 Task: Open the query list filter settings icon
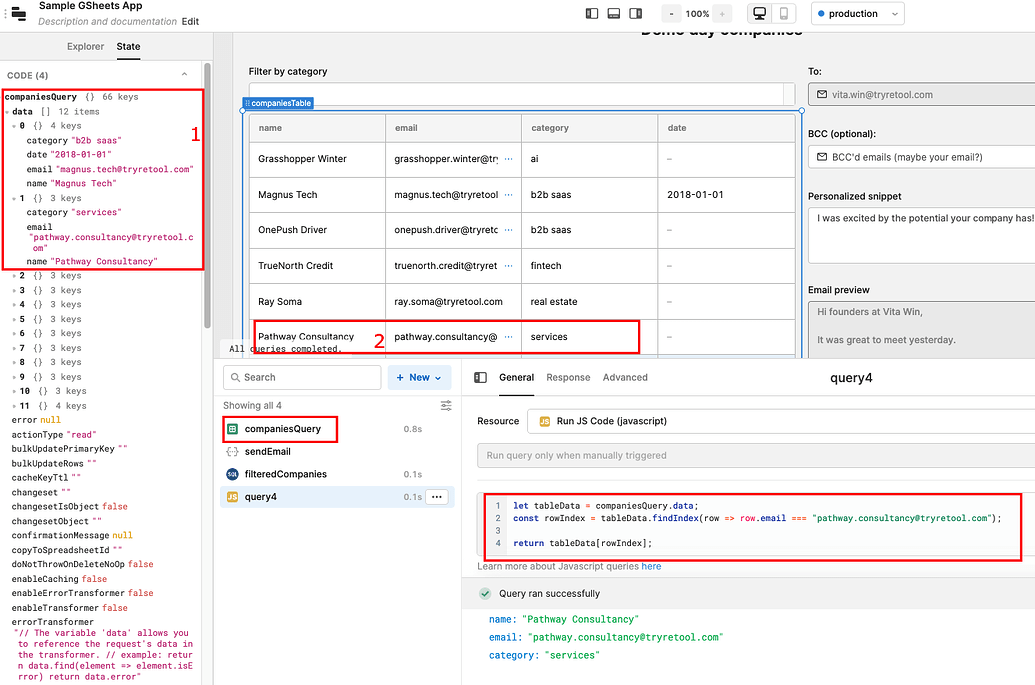(446, 406)
